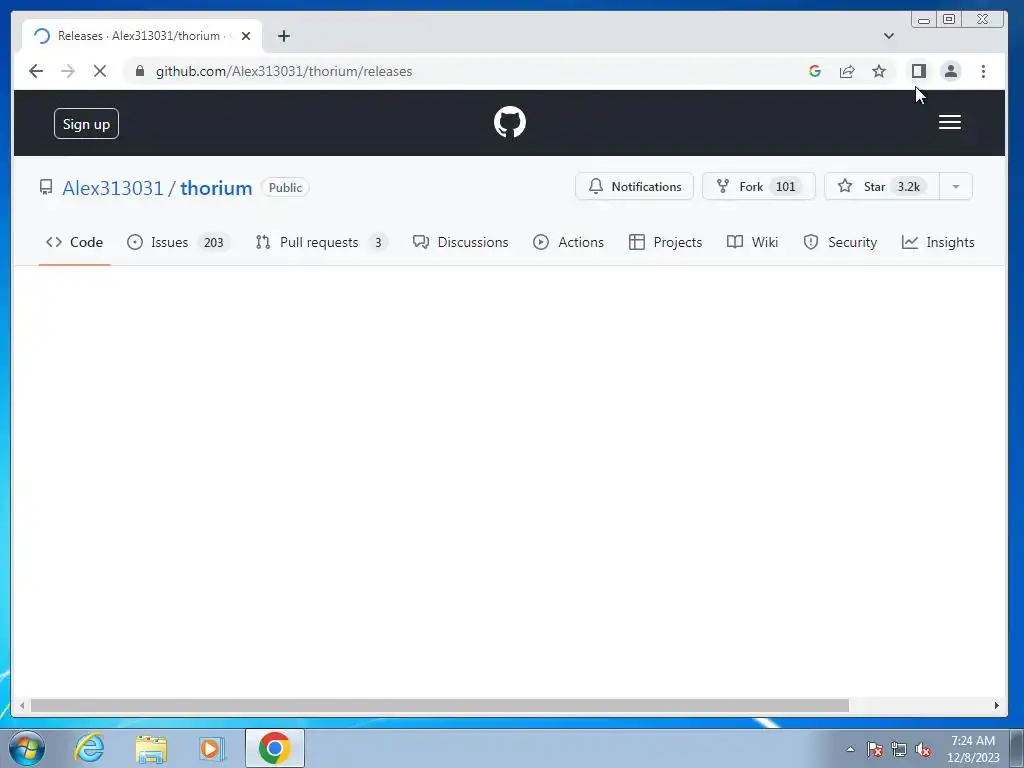Open the Insights tab
The height and width of the screenshot is (768, 1024).
(938, 242)
